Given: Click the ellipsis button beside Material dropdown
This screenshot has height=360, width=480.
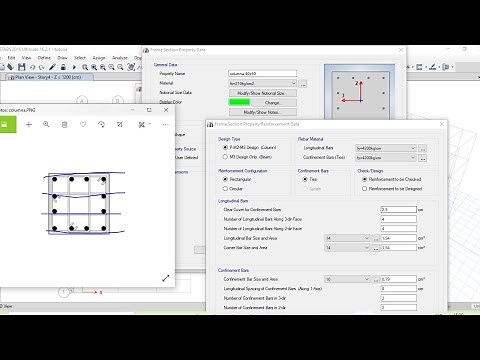Looking at the screenshot, I should [303, 84].
